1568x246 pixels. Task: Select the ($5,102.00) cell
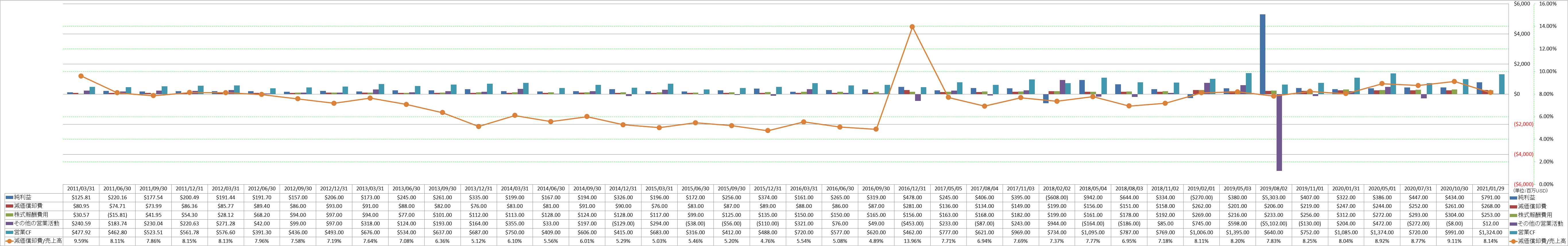[x=1273, y=224]
